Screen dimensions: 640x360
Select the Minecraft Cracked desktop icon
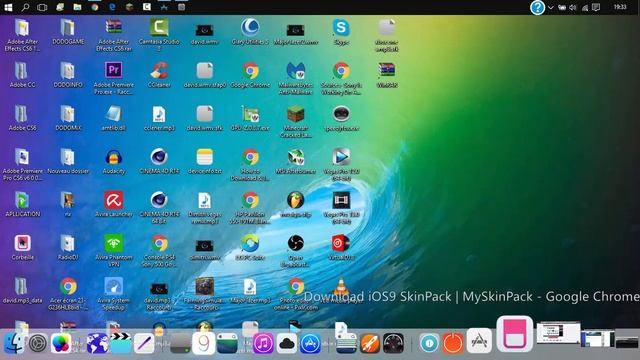pyautogui.click(x=296, y=114)
